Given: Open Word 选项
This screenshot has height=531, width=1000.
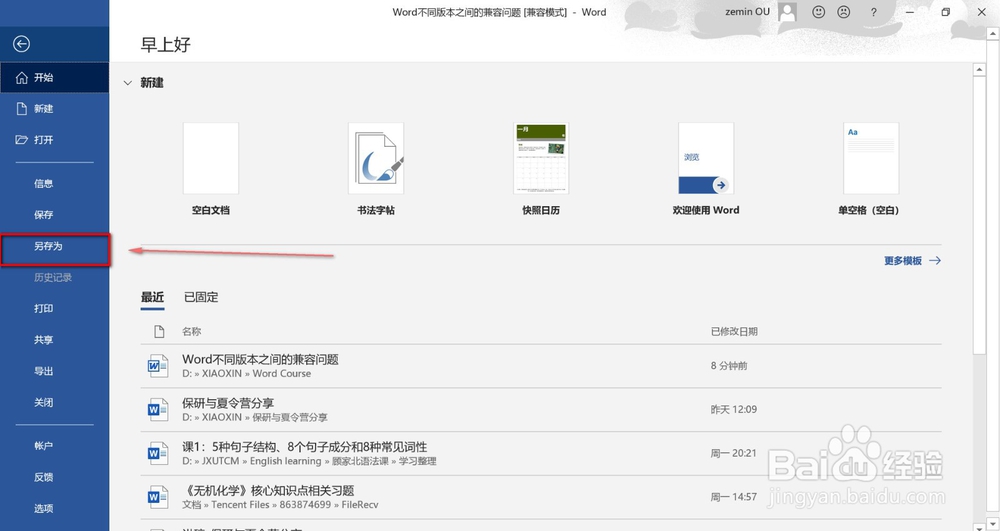Looking at the screenshot, I should [x=54, y=508].
